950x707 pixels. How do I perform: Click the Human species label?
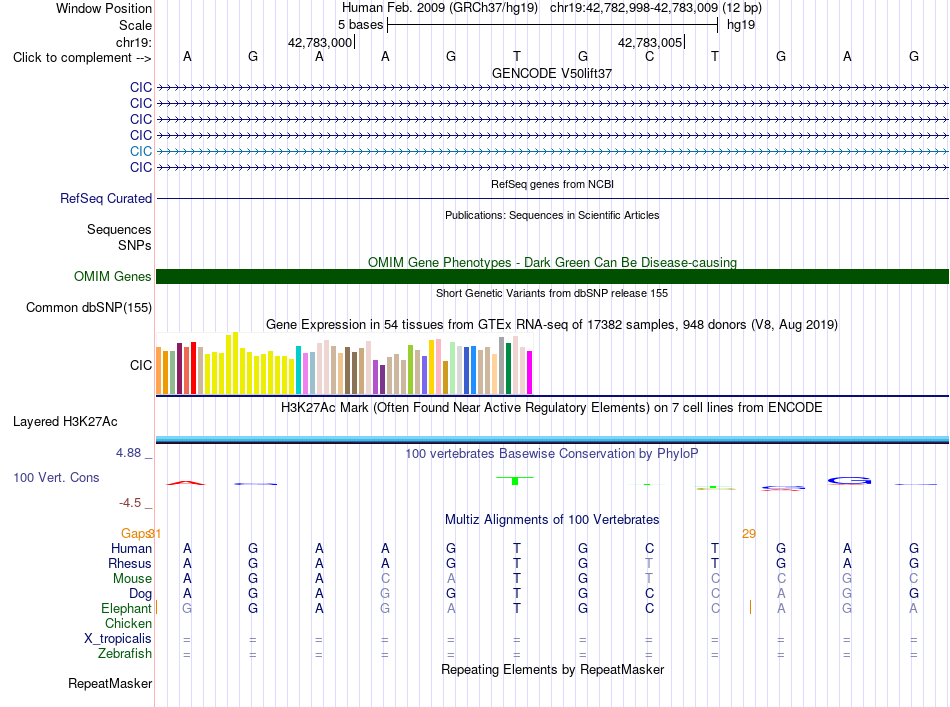[131, 548]
